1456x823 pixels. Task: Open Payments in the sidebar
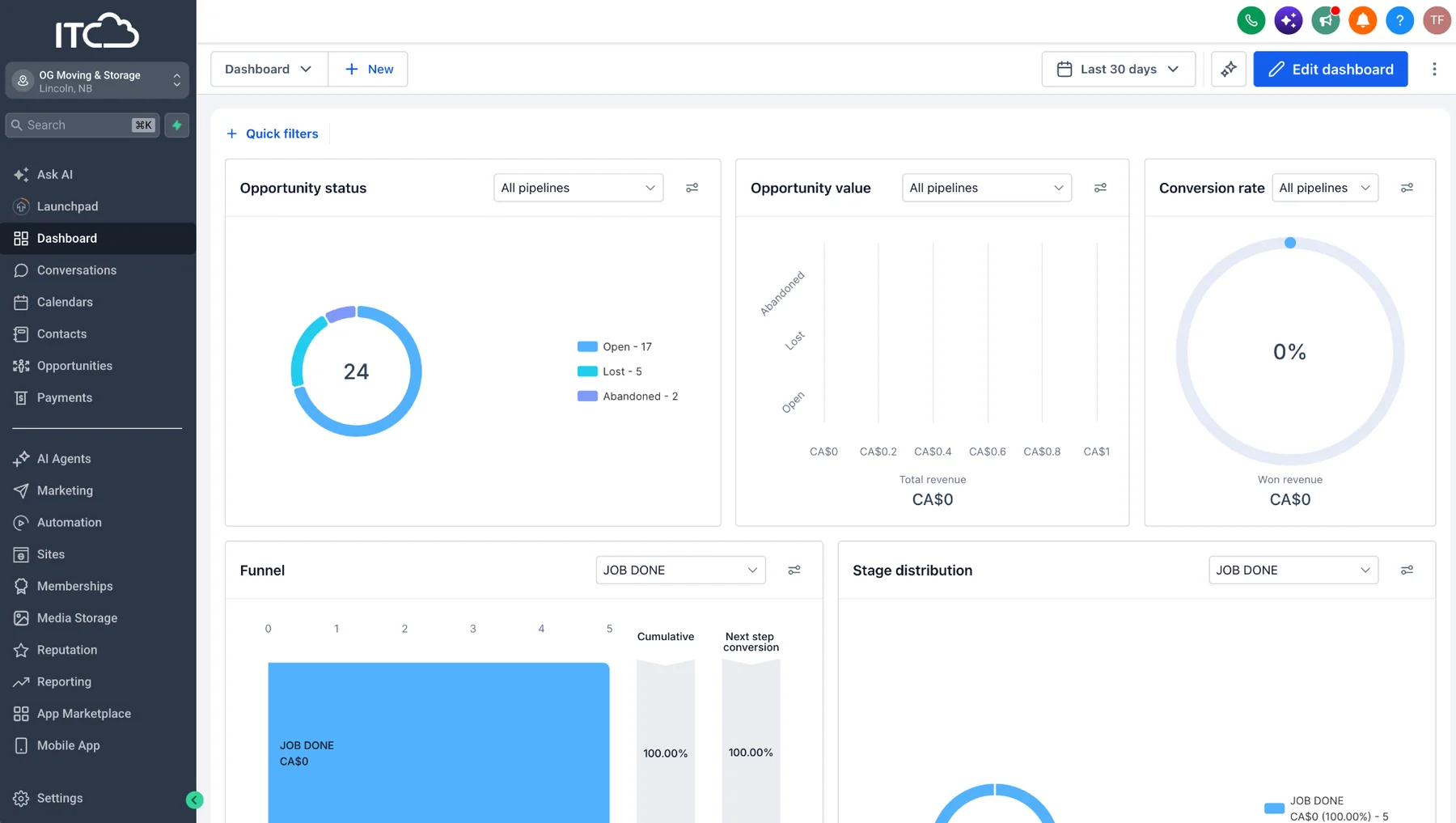pos(98,397)
